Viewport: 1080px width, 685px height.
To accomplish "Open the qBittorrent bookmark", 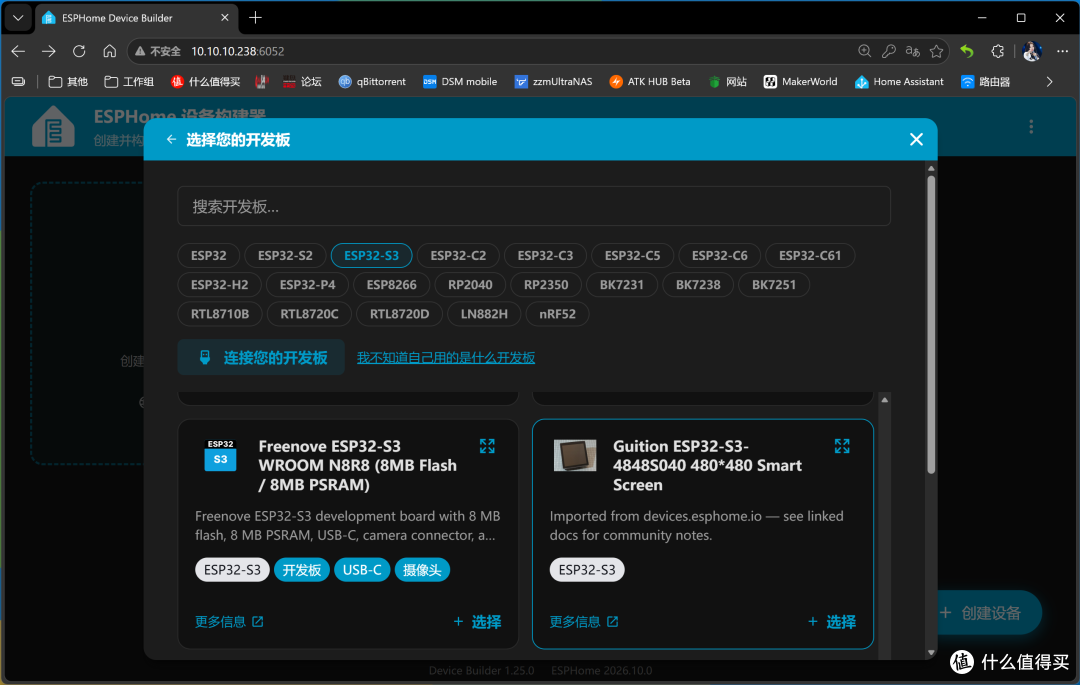I will pos(372,82).
